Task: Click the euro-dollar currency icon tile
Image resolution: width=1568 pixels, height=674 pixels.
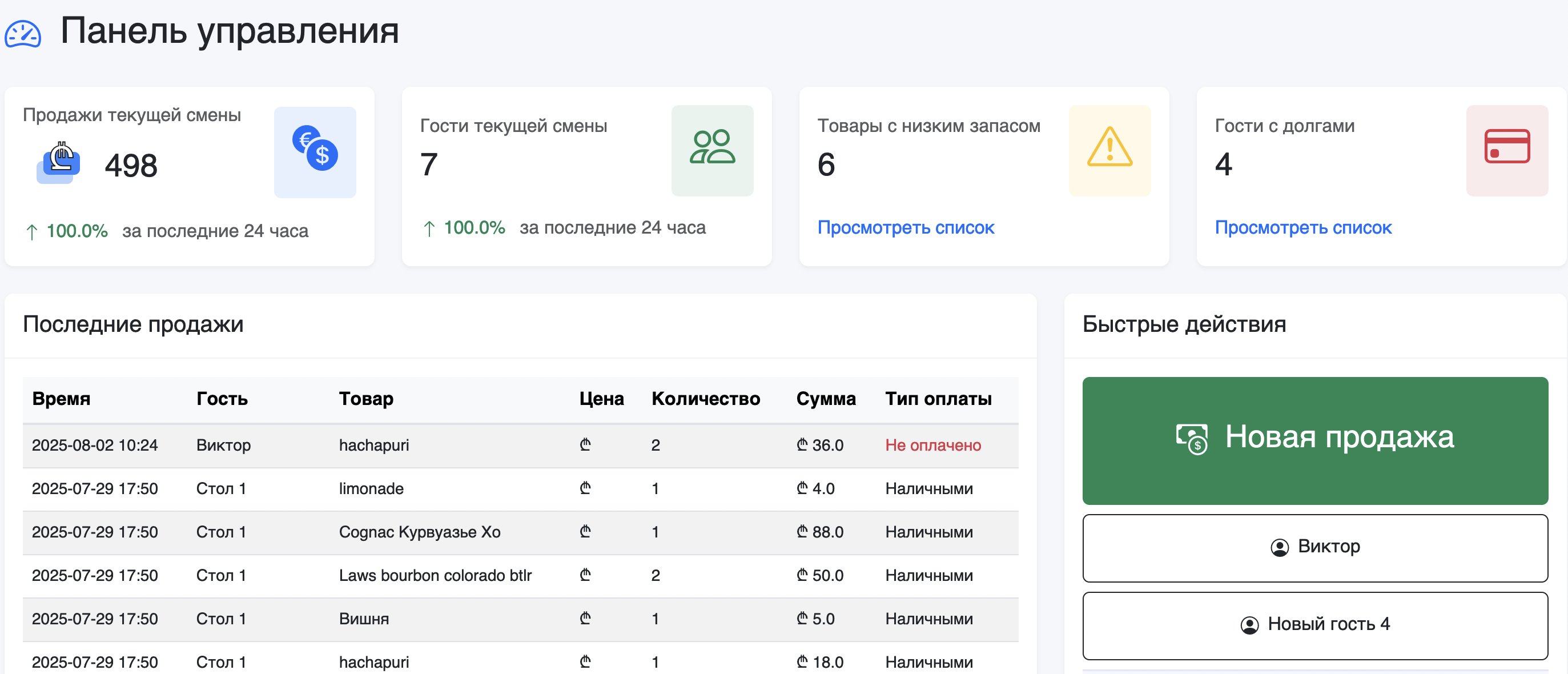Action: click(315, 151)
